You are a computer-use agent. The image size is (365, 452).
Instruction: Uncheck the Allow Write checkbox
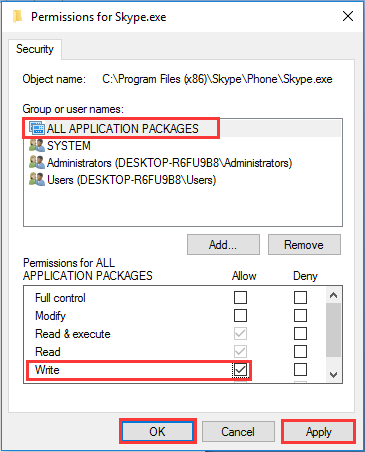tap(240, 369)
